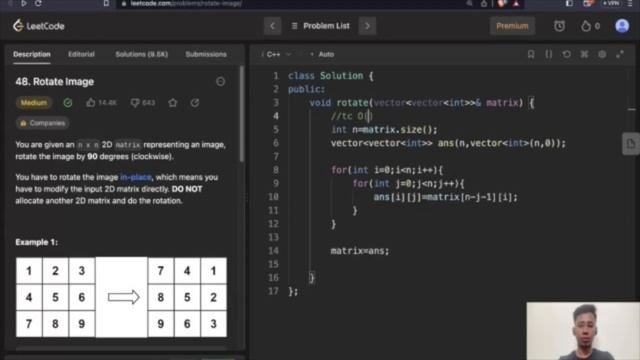This screenshot has height=360, width=640.
Task: Place cursor on line 4 comment
Action: [352, 116]
